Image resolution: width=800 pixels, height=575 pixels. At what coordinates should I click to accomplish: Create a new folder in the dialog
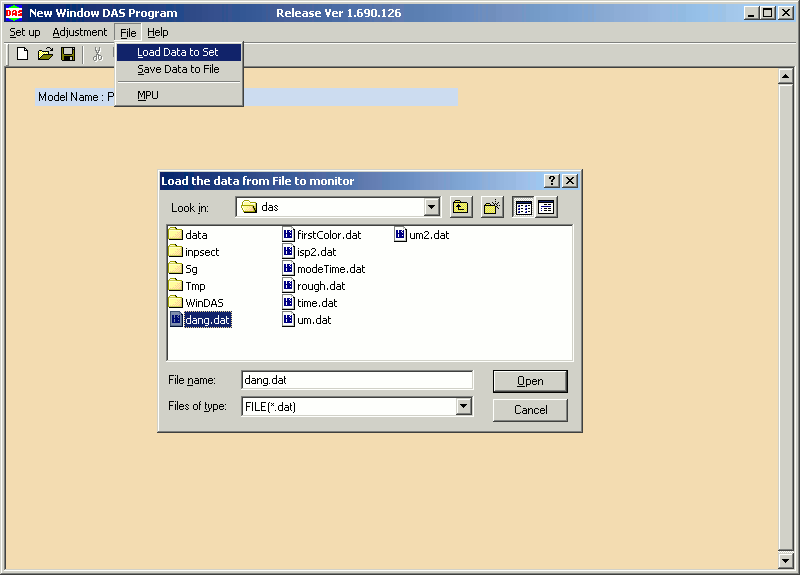click(492, 207)
